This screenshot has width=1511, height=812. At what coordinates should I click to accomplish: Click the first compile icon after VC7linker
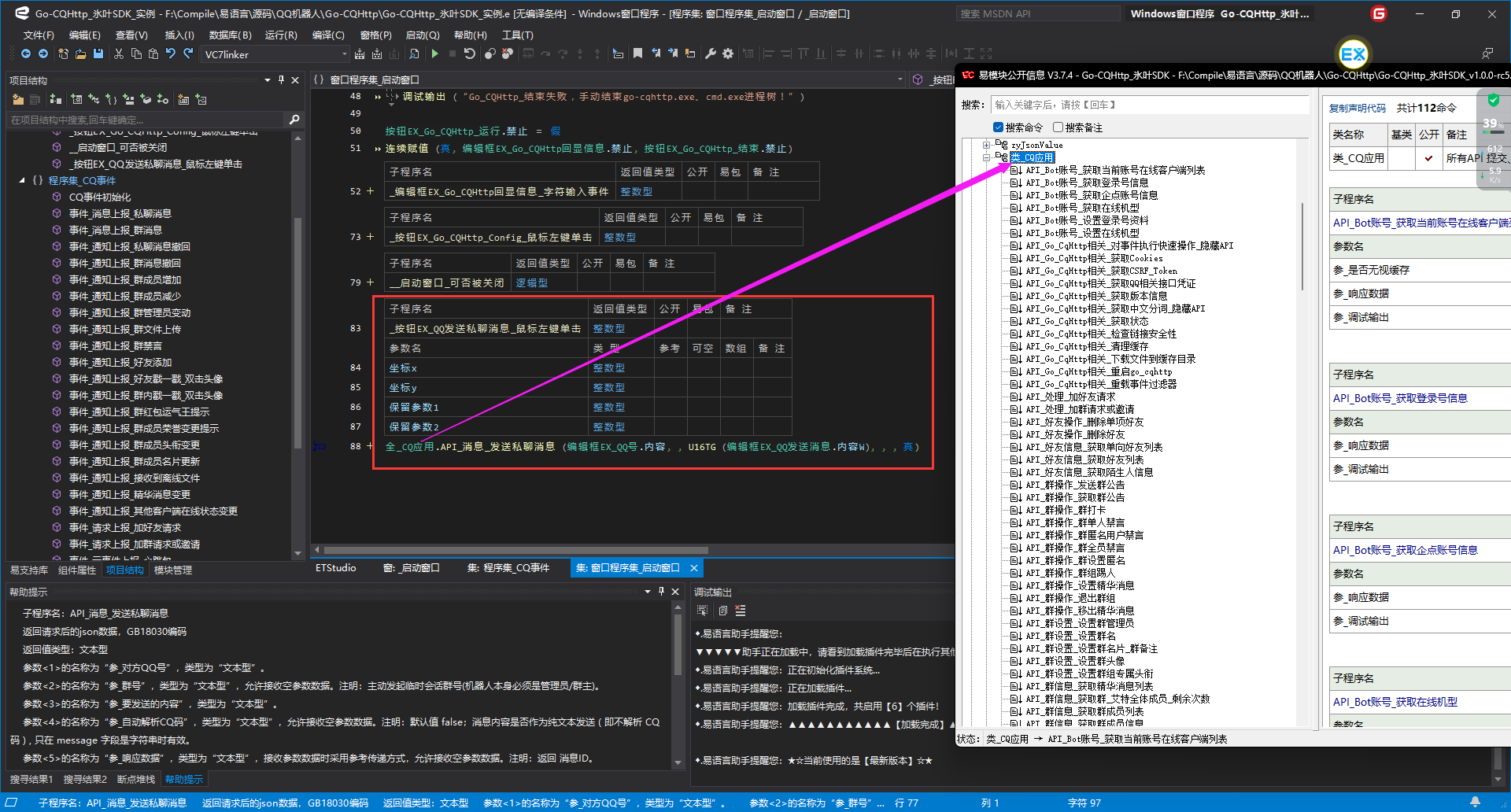point(360,54)
